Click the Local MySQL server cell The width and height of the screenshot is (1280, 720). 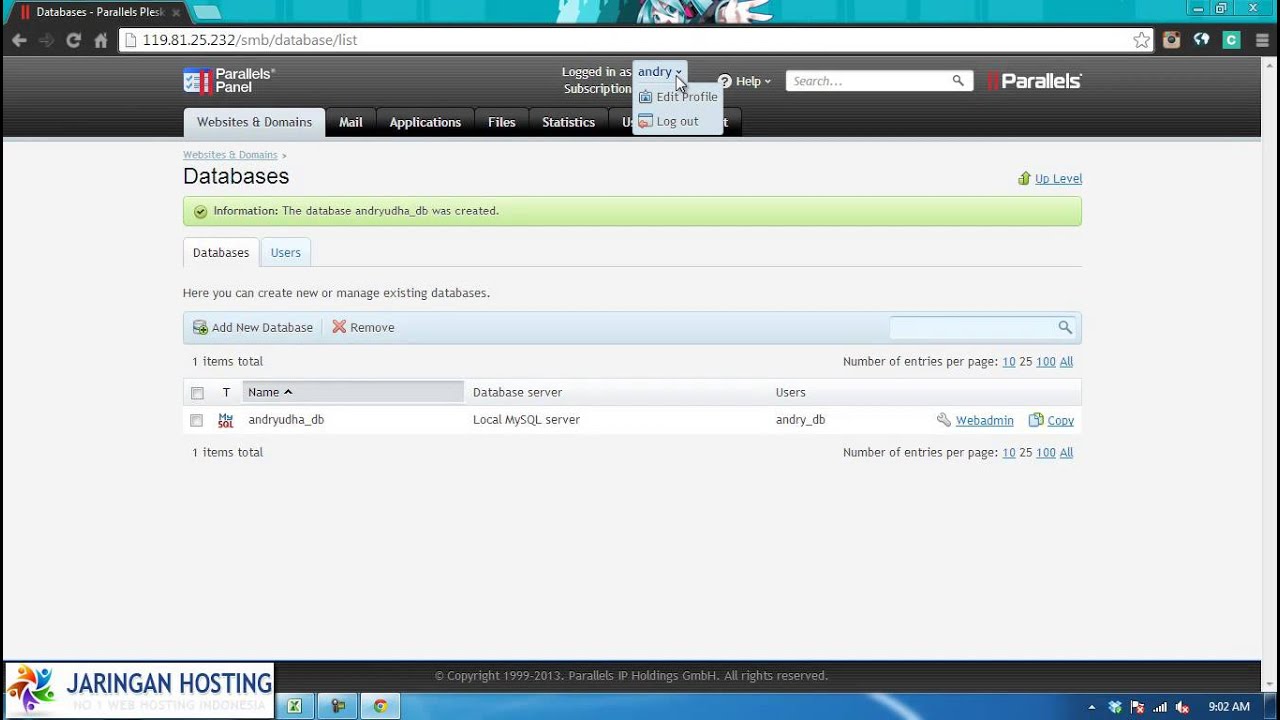click(x=526, y=420)
